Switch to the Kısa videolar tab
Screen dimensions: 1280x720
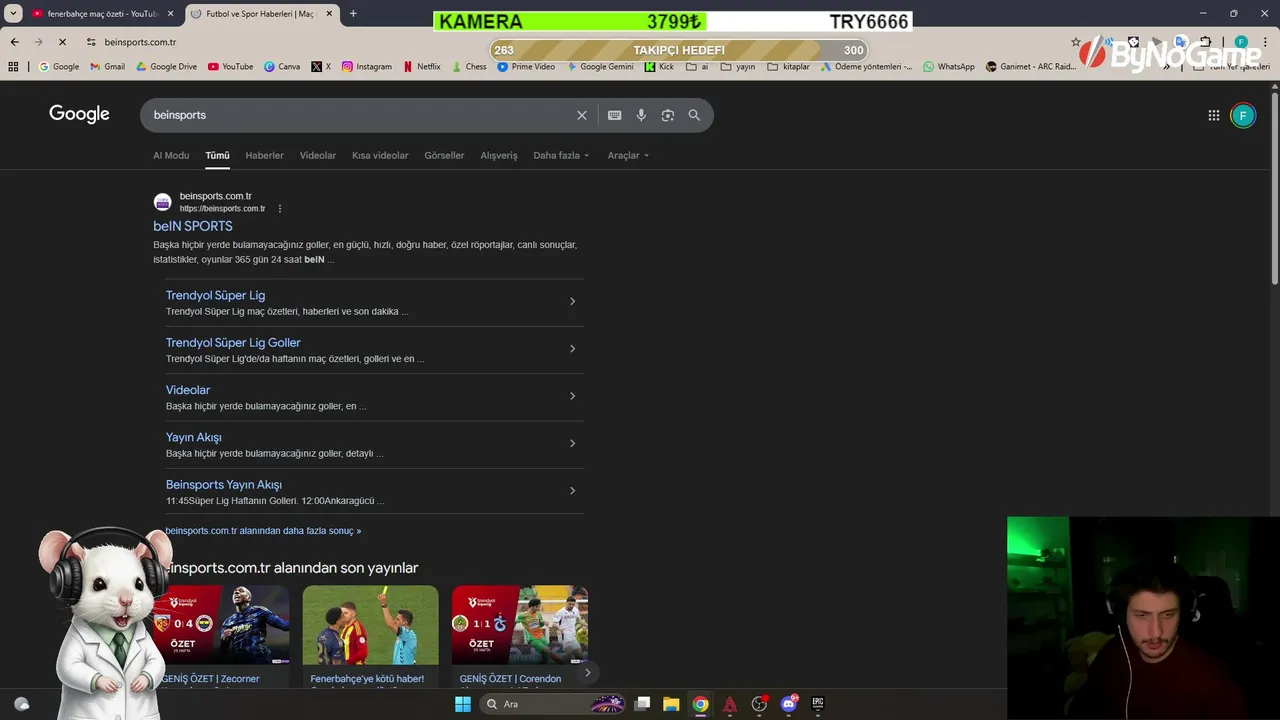[380, 156]
